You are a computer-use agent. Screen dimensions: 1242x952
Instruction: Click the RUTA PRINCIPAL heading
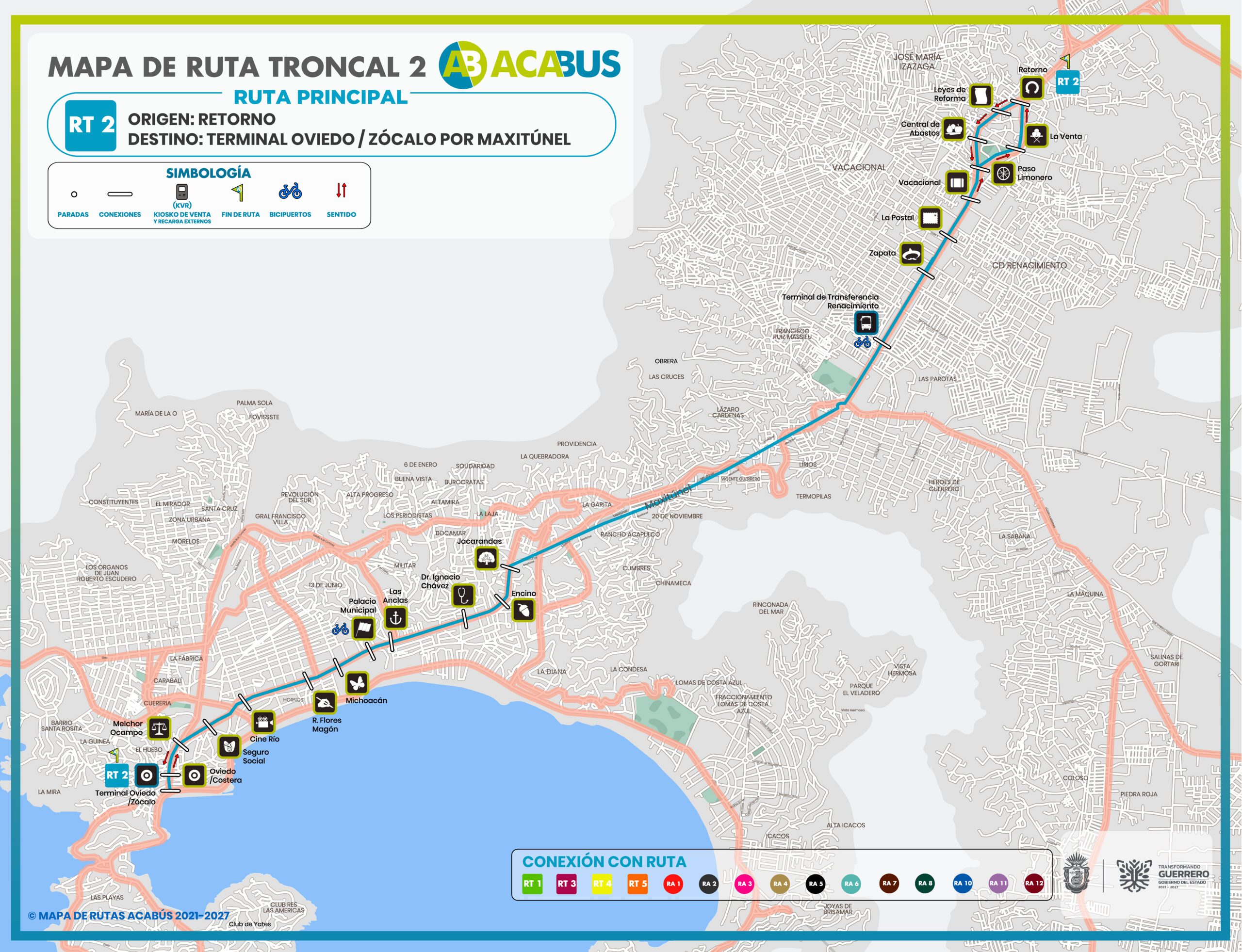(321, 97)
